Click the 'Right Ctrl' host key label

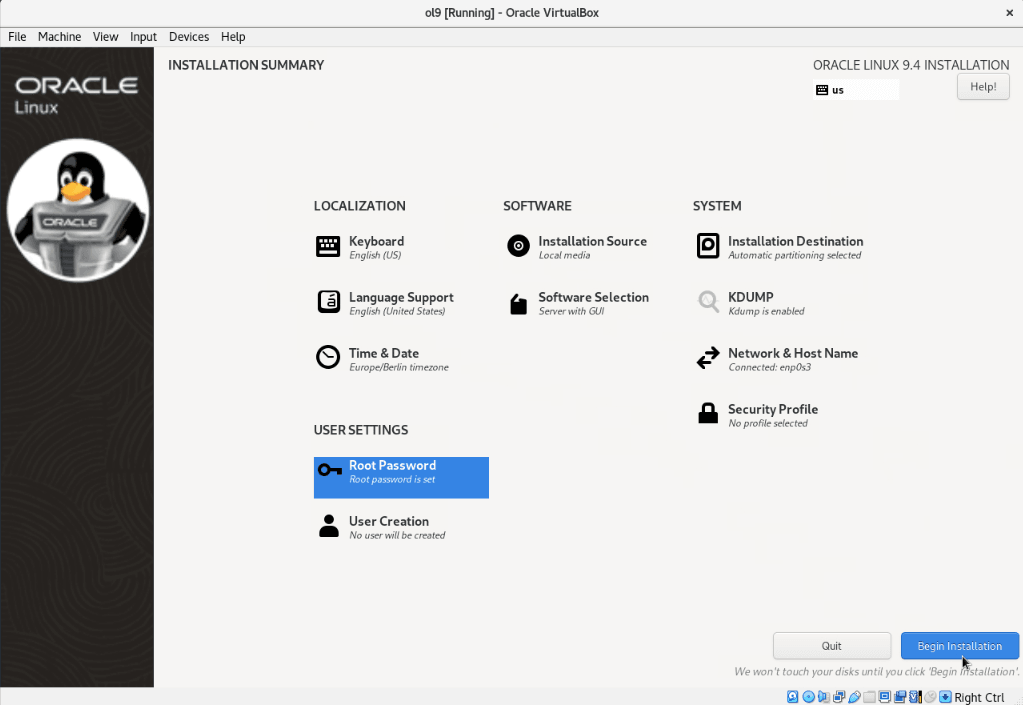[x=979, y=697]
